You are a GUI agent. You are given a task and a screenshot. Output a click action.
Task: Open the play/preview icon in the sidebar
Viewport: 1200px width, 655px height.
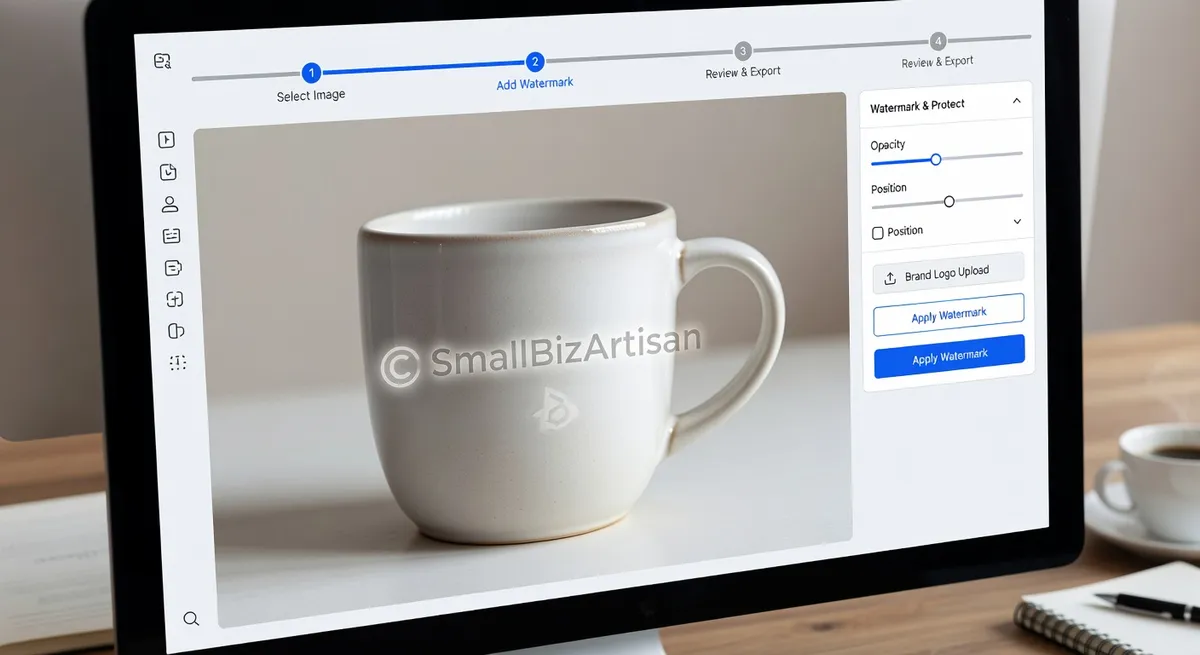point(167,140)
